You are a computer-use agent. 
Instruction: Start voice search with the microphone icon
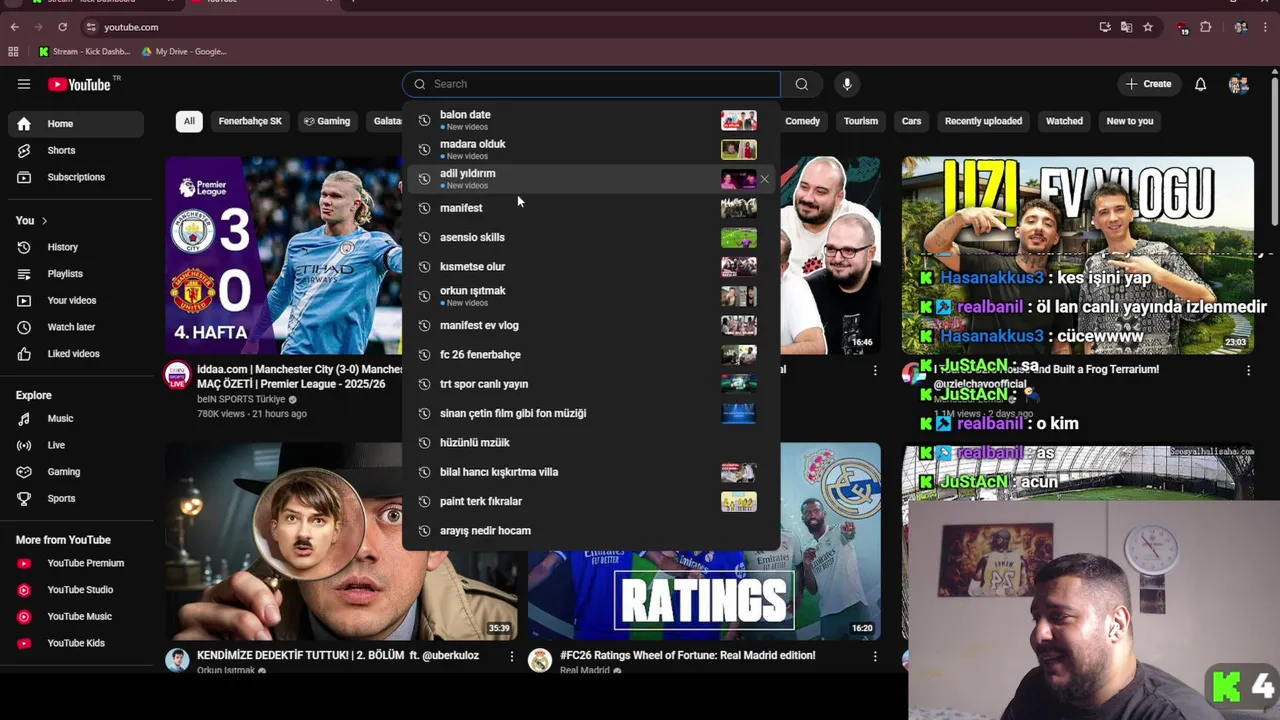(x=847, y=84)
